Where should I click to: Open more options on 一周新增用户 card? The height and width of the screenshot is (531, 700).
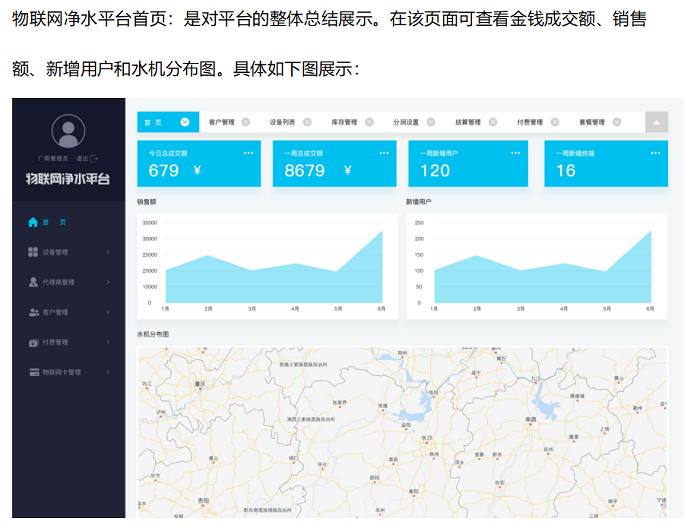(516, 153)
